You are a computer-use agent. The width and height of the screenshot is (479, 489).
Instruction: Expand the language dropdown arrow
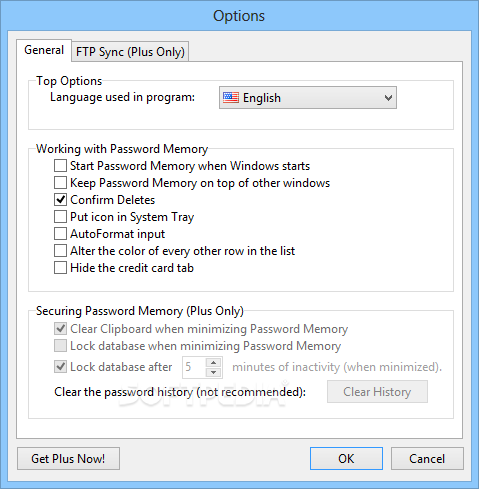388,98
